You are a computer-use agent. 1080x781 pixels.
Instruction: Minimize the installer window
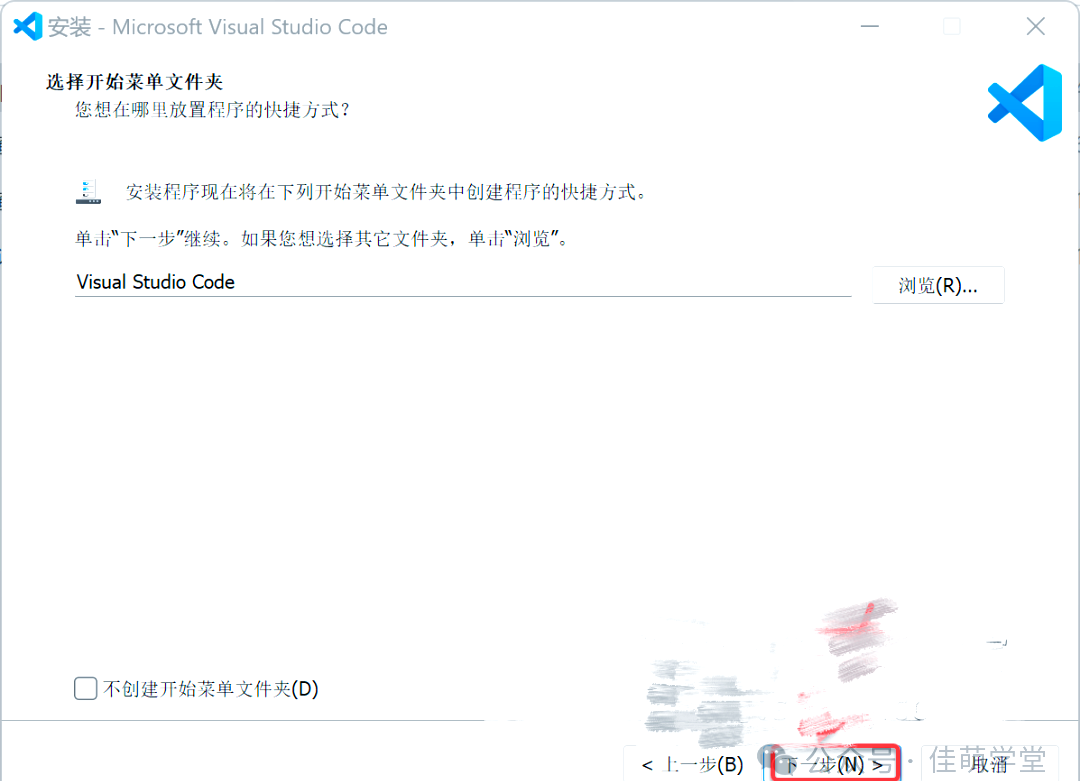pos(870,27)
